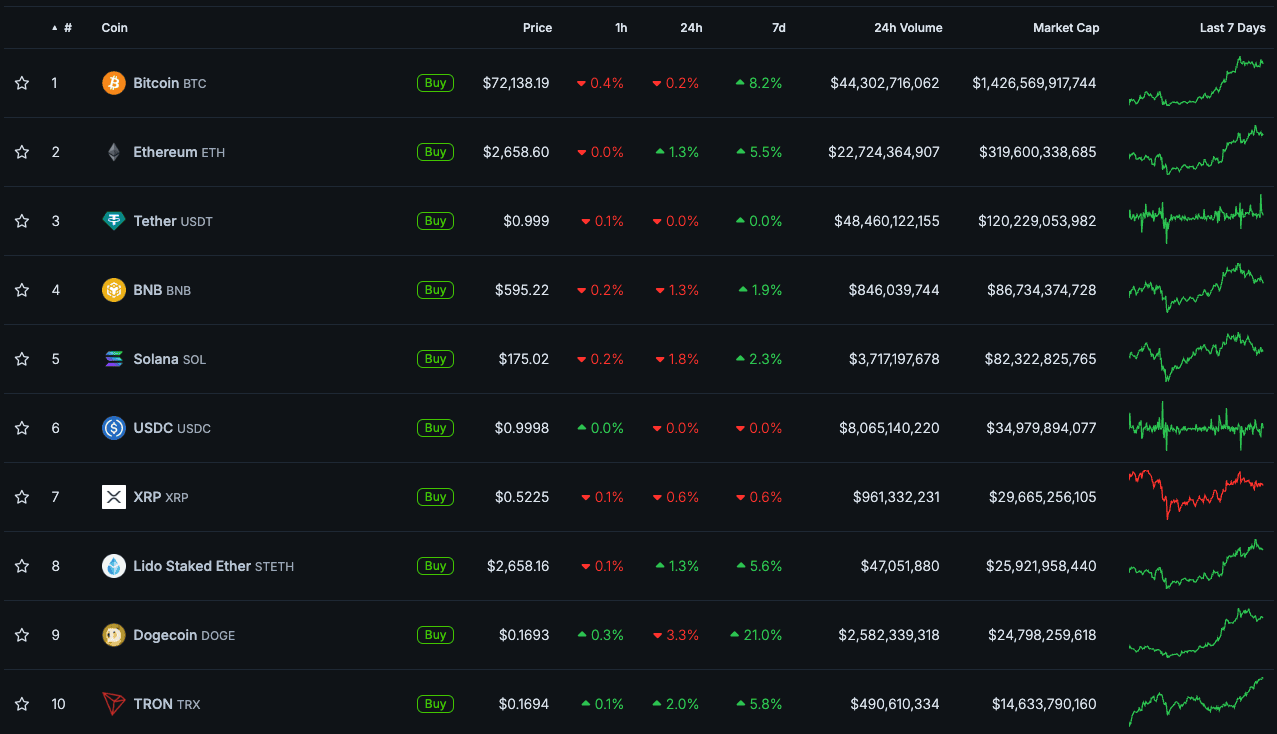Screen dimensions: 1277x734
Task: Open Ethereum's 7-day sparkline chart
Action: click(x=1196, y=150)
